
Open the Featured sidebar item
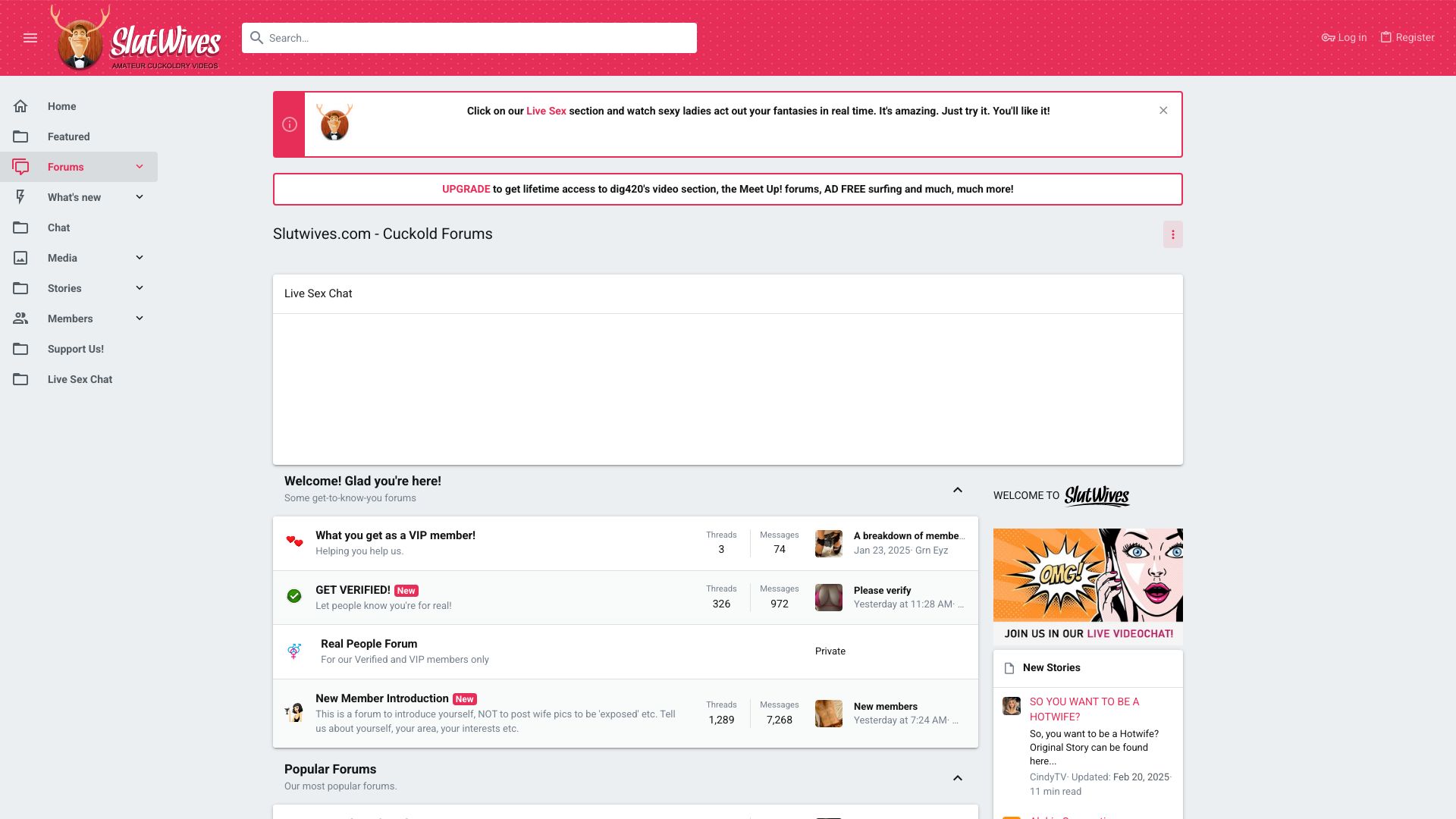68,136
